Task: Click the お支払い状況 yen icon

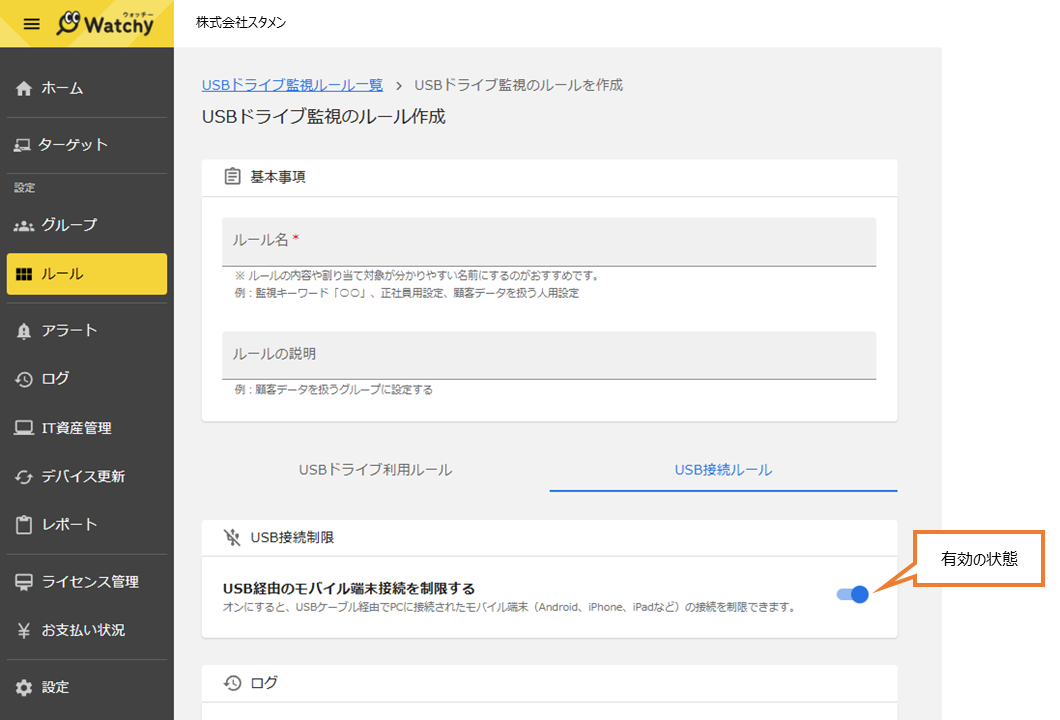Action: pos(24,630)
